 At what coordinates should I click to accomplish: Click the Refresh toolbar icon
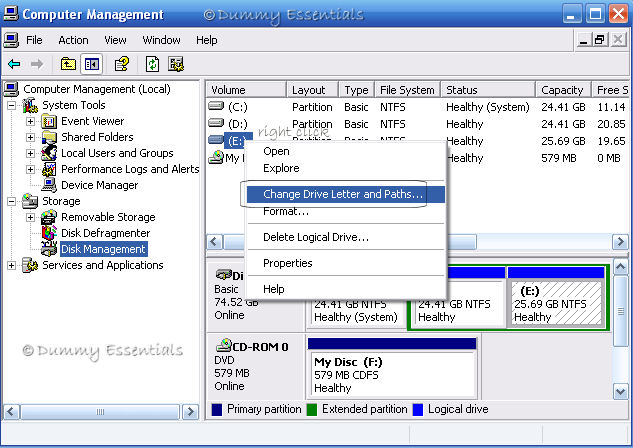[152, 64]
